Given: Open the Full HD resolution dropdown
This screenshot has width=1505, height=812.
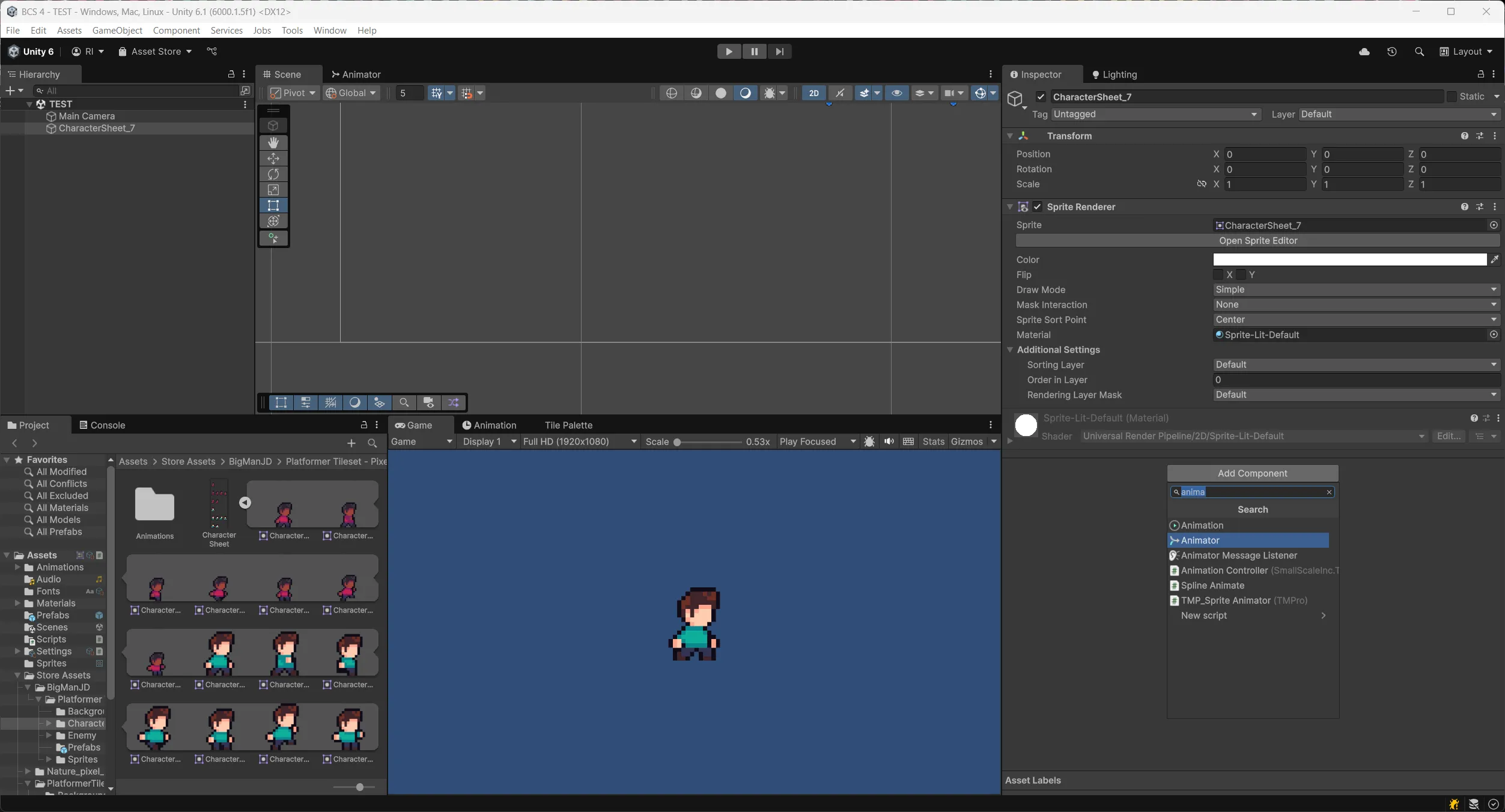Looking at the screenshot, I should (x=580, y=441).
